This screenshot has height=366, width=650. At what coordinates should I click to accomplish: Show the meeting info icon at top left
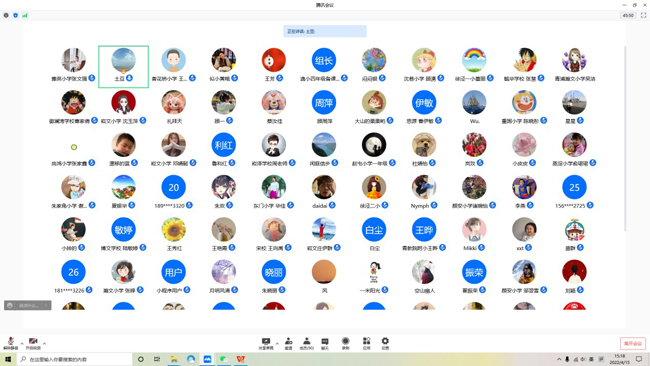[6, 15]
